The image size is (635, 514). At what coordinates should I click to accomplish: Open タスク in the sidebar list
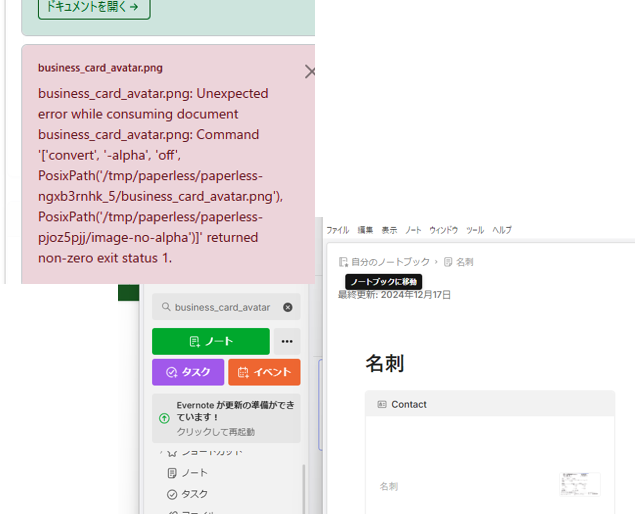tap(194, 494)
